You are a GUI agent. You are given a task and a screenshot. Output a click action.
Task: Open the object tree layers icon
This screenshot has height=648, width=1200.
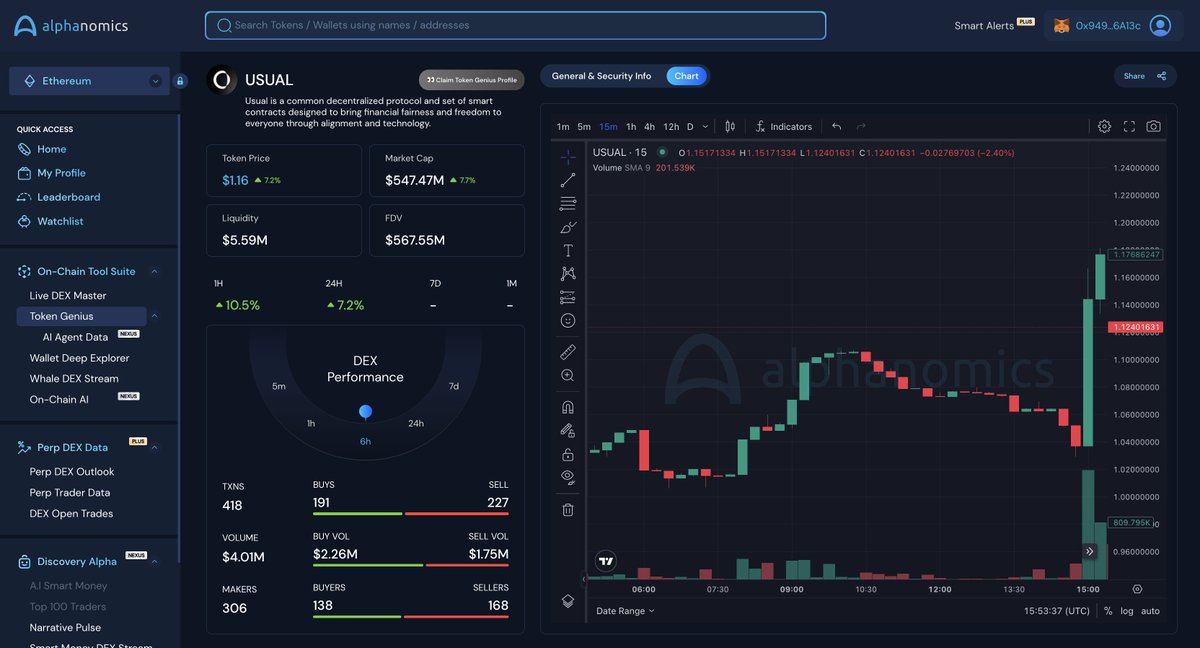pyautogui.click(x=568, y=601)
